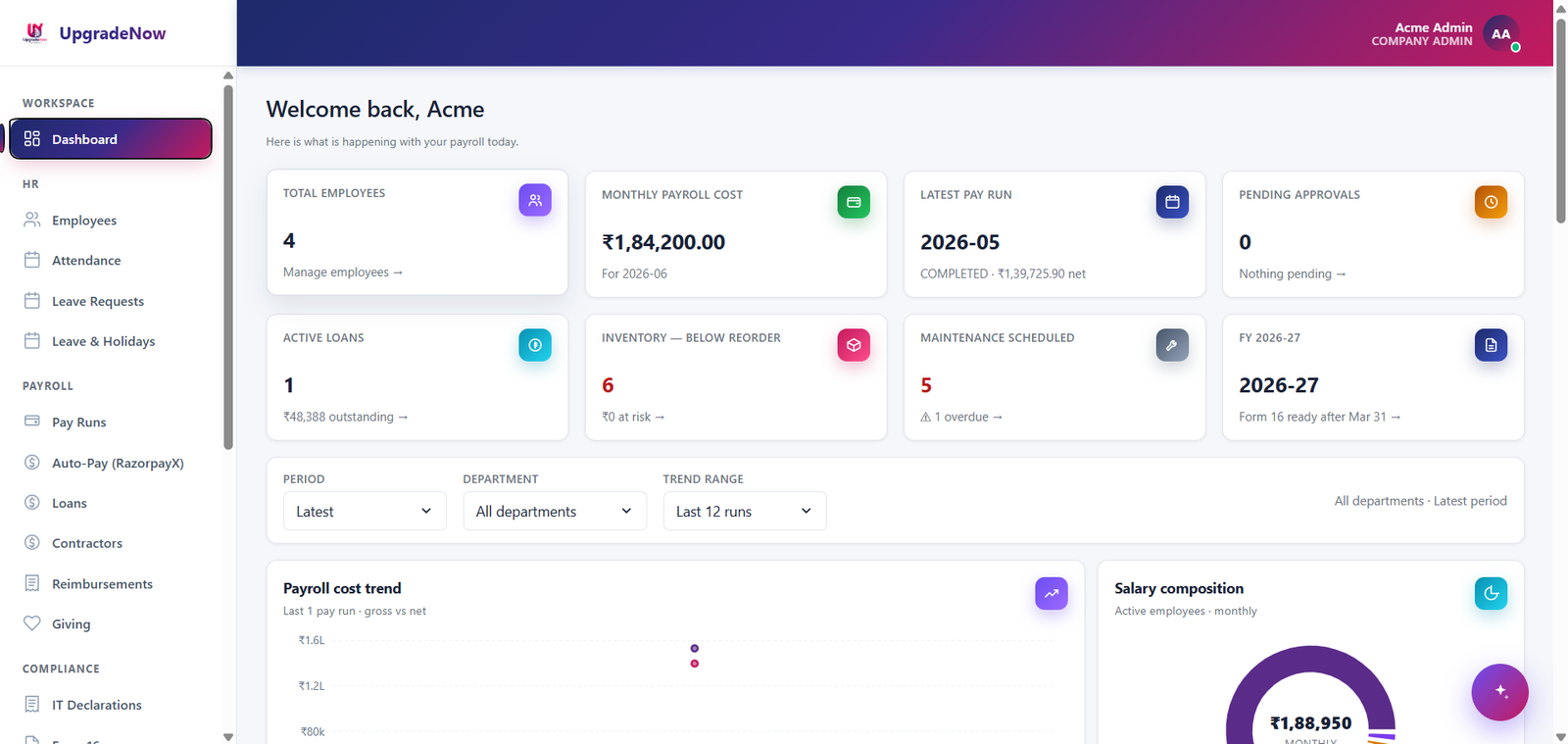1568x744 pixels.
Task: Click the blue calendar icon on Latest Pay Run
Action: 1172,202
